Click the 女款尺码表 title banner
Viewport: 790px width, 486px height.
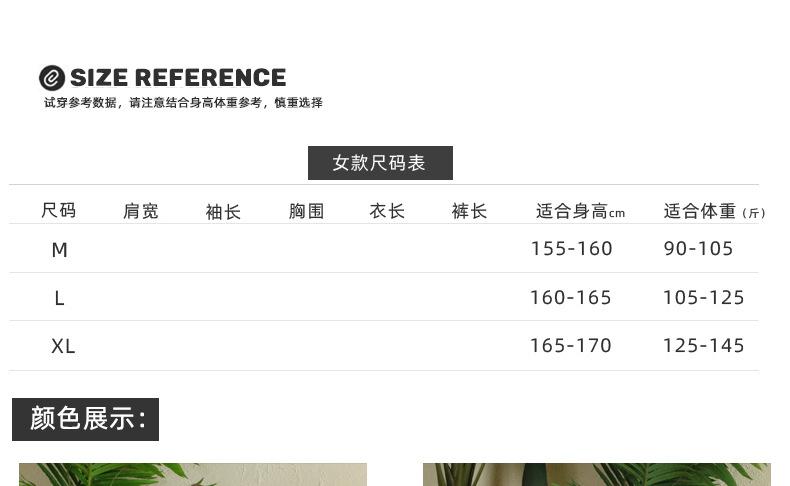coord(380,163)
